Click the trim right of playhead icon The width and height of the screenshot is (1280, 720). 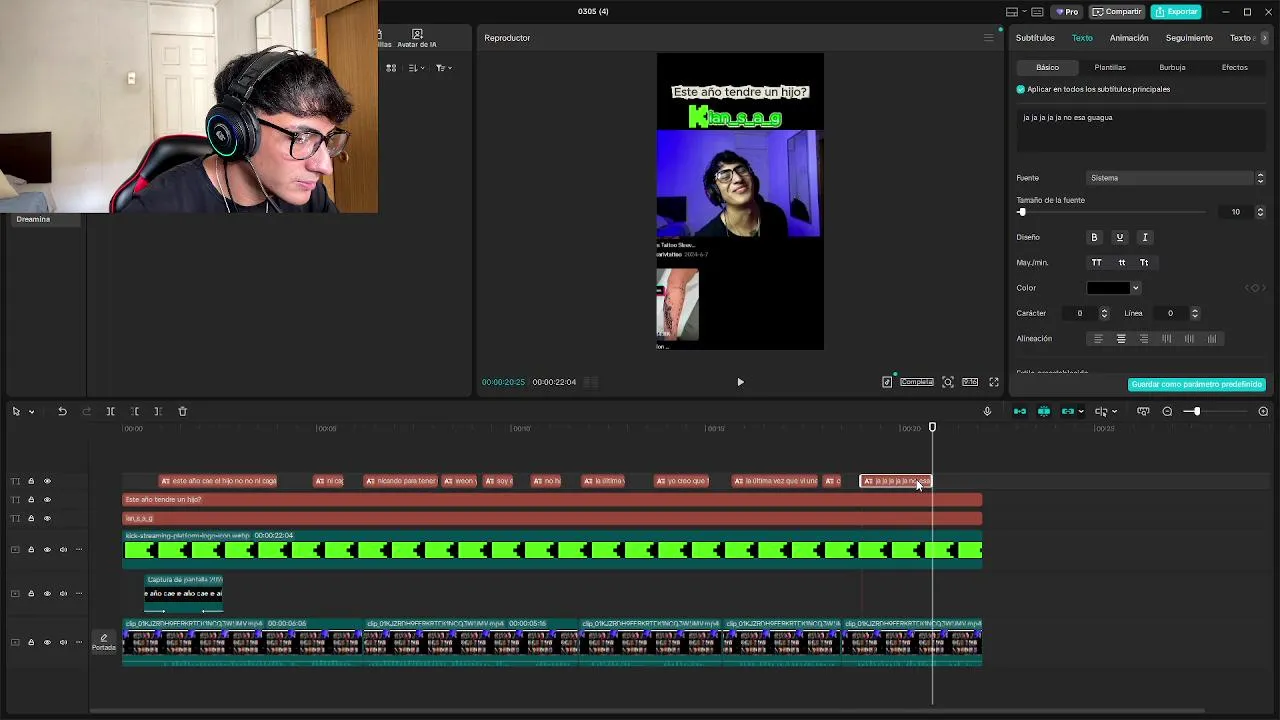(158, 411)
